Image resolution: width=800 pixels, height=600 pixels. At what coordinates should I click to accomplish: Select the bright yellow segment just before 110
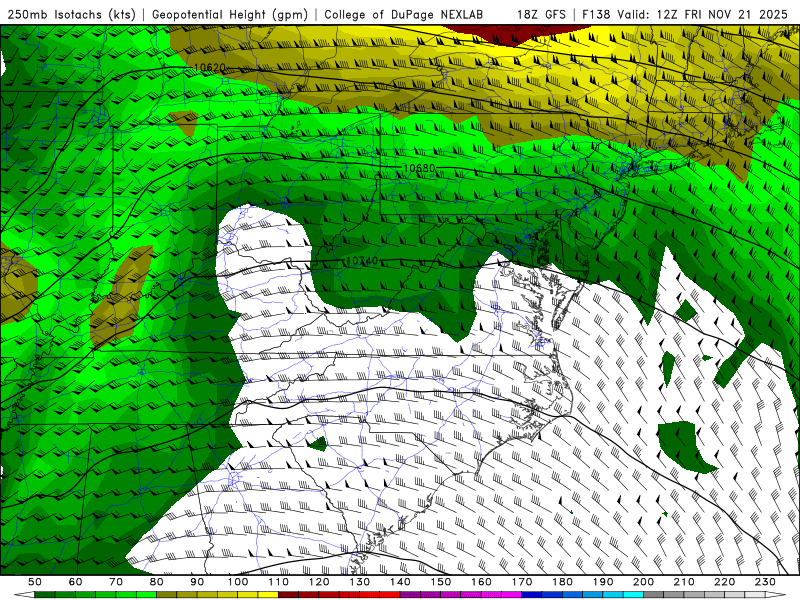point(268,595)
